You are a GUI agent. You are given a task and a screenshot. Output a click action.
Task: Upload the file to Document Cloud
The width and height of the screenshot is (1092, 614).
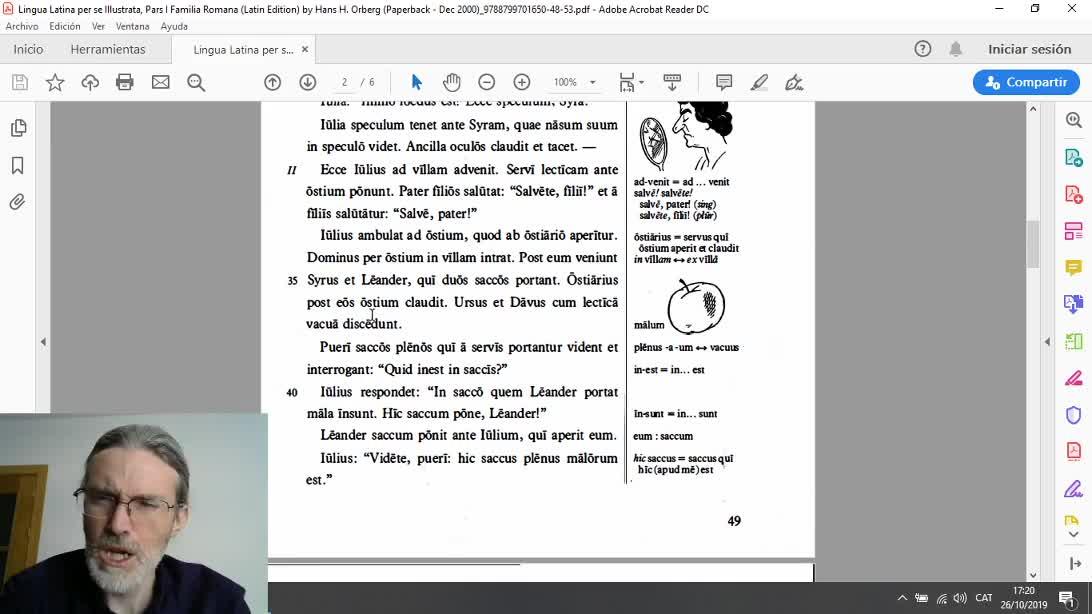pos(90,82)
